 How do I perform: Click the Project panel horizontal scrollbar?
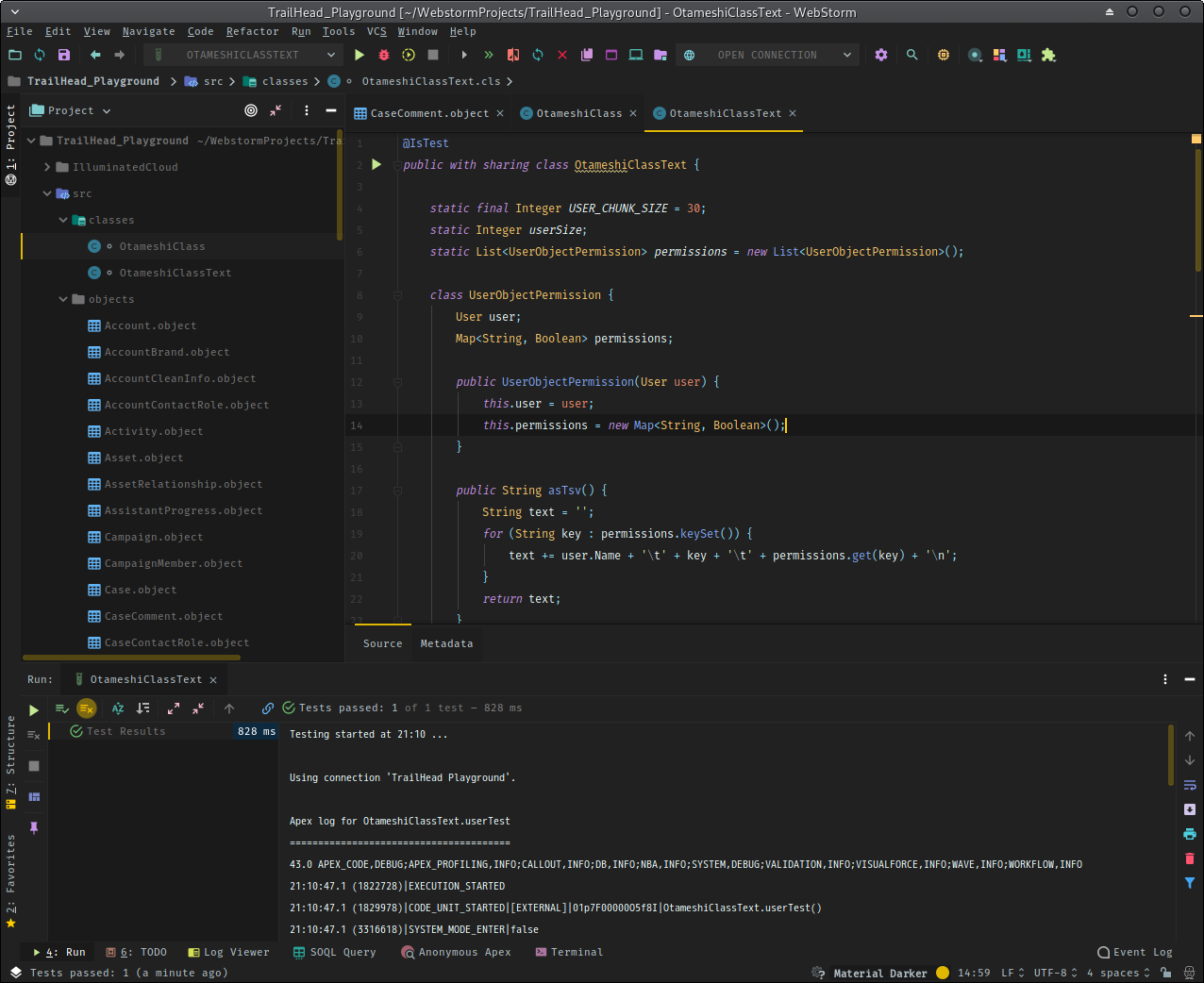click(132, 658)
